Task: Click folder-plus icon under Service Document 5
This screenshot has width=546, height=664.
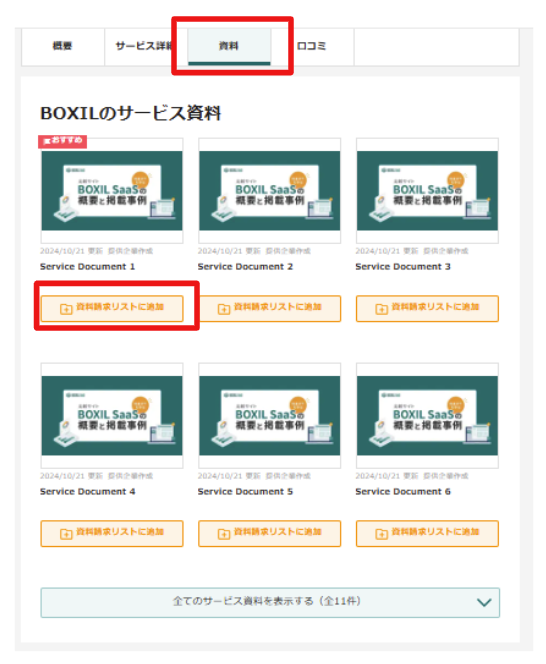Action: [224, 534]
